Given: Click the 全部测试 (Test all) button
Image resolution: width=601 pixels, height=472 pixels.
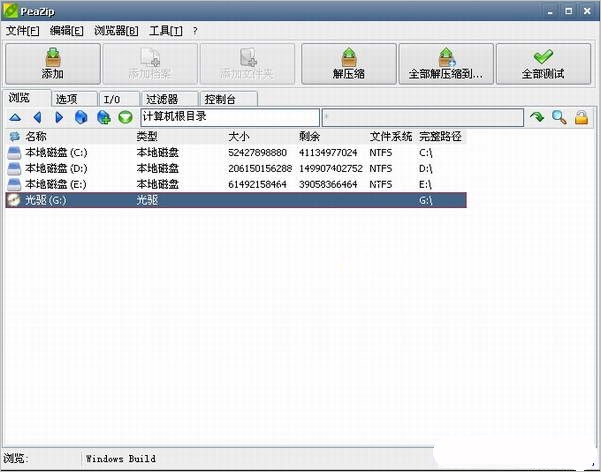Looking at the screenshot, I should [x=544, y=64].
